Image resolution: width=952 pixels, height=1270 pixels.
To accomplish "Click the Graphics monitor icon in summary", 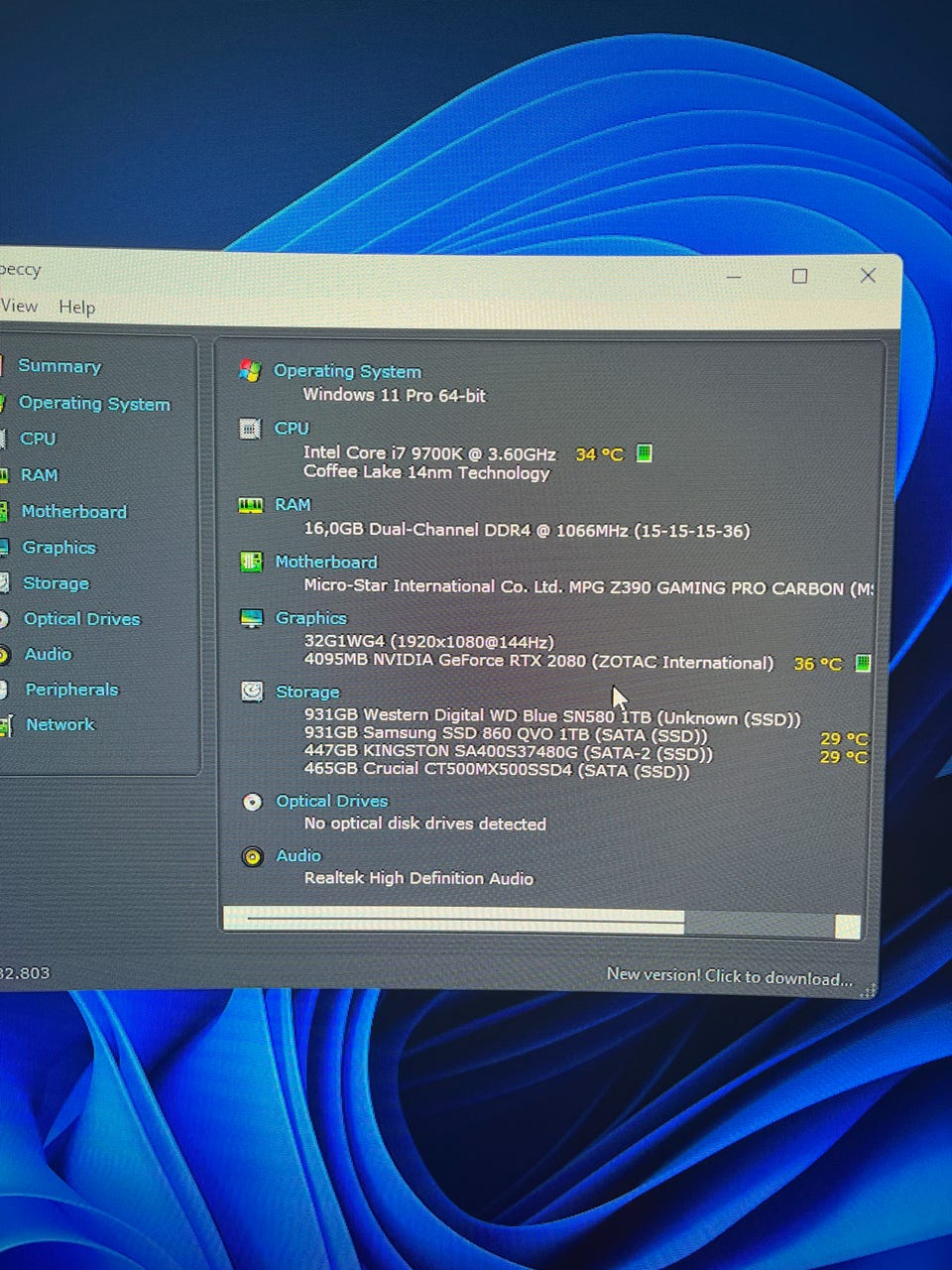I will coord(252,618).
